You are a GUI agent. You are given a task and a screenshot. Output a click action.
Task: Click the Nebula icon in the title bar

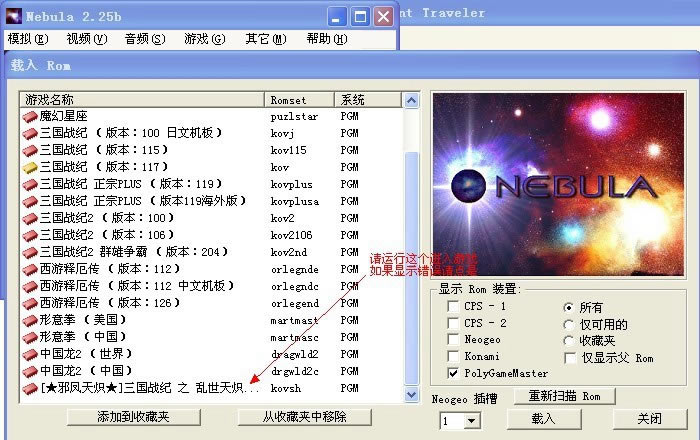coord(15,17)
